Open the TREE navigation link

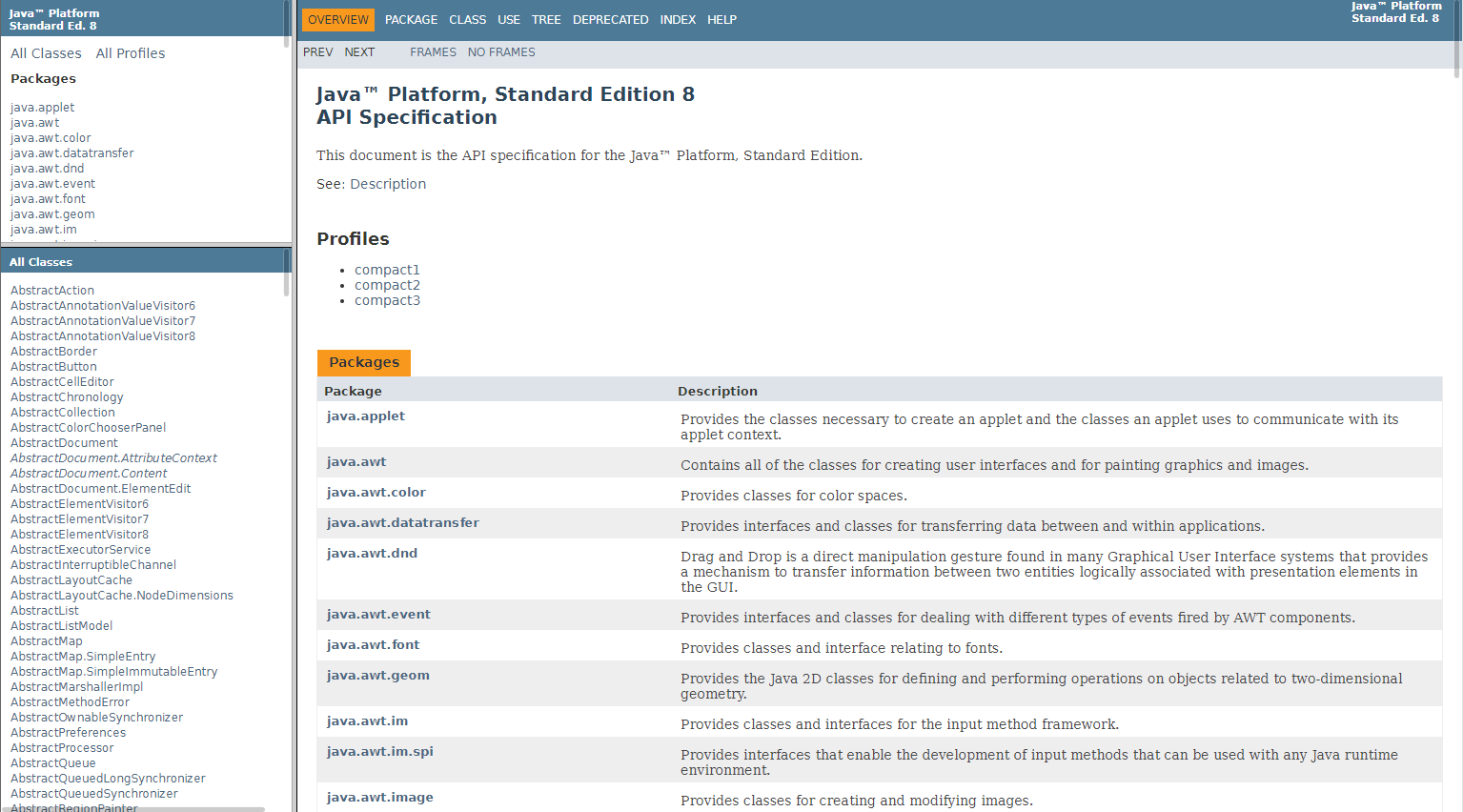(546, 20)
